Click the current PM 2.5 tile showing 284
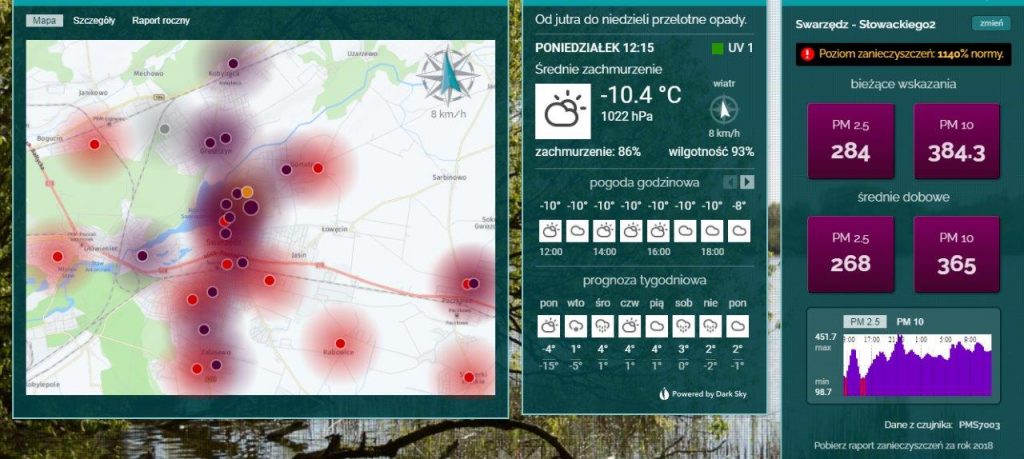This screenshot has height=459, width=1024. tap(850, 140)
